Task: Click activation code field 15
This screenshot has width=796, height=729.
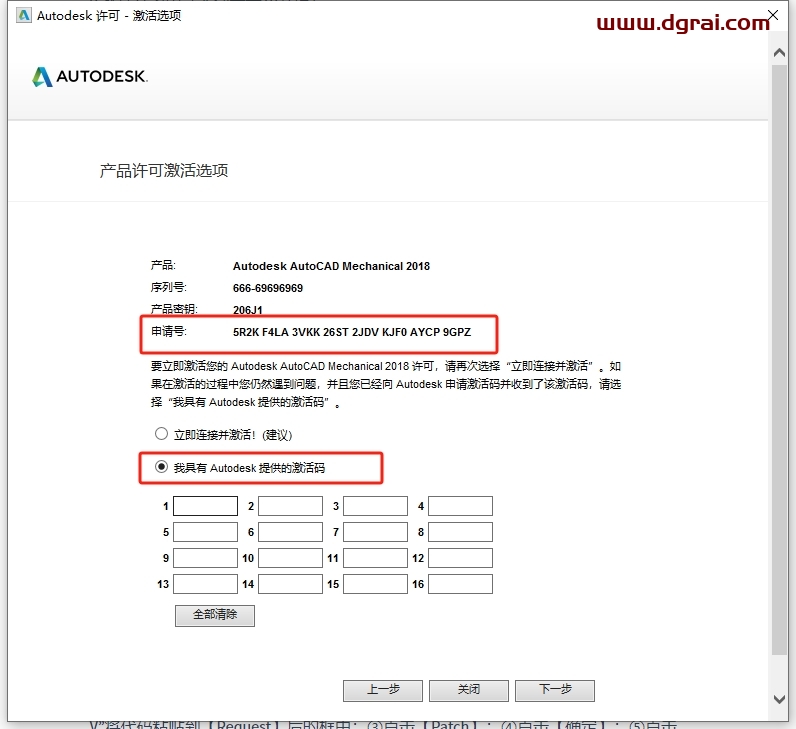Action: point(375,584)
